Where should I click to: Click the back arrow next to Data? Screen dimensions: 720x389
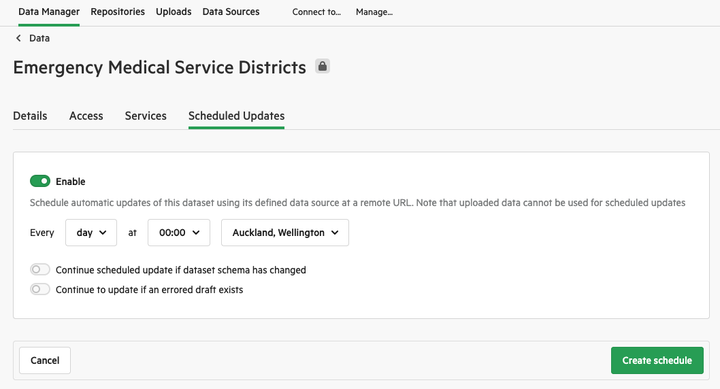coord(18,38)
